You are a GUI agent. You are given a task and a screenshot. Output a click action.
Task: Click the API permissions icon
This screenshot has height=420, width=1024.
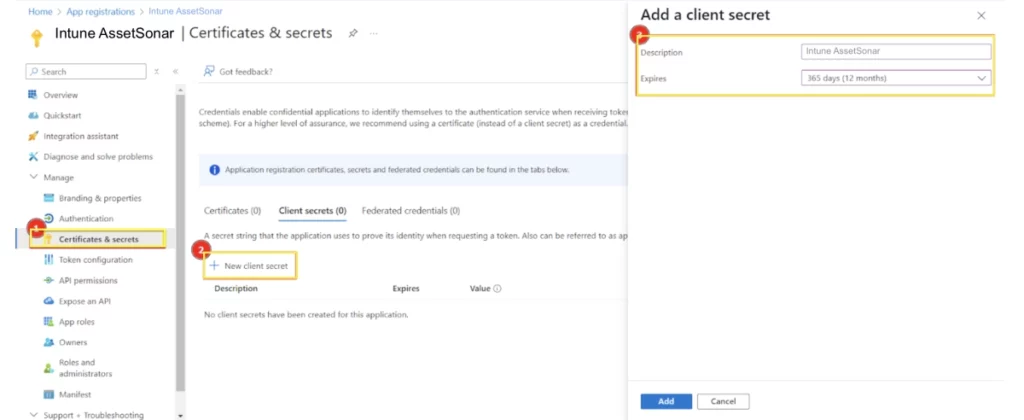click(x=48, y=281)
